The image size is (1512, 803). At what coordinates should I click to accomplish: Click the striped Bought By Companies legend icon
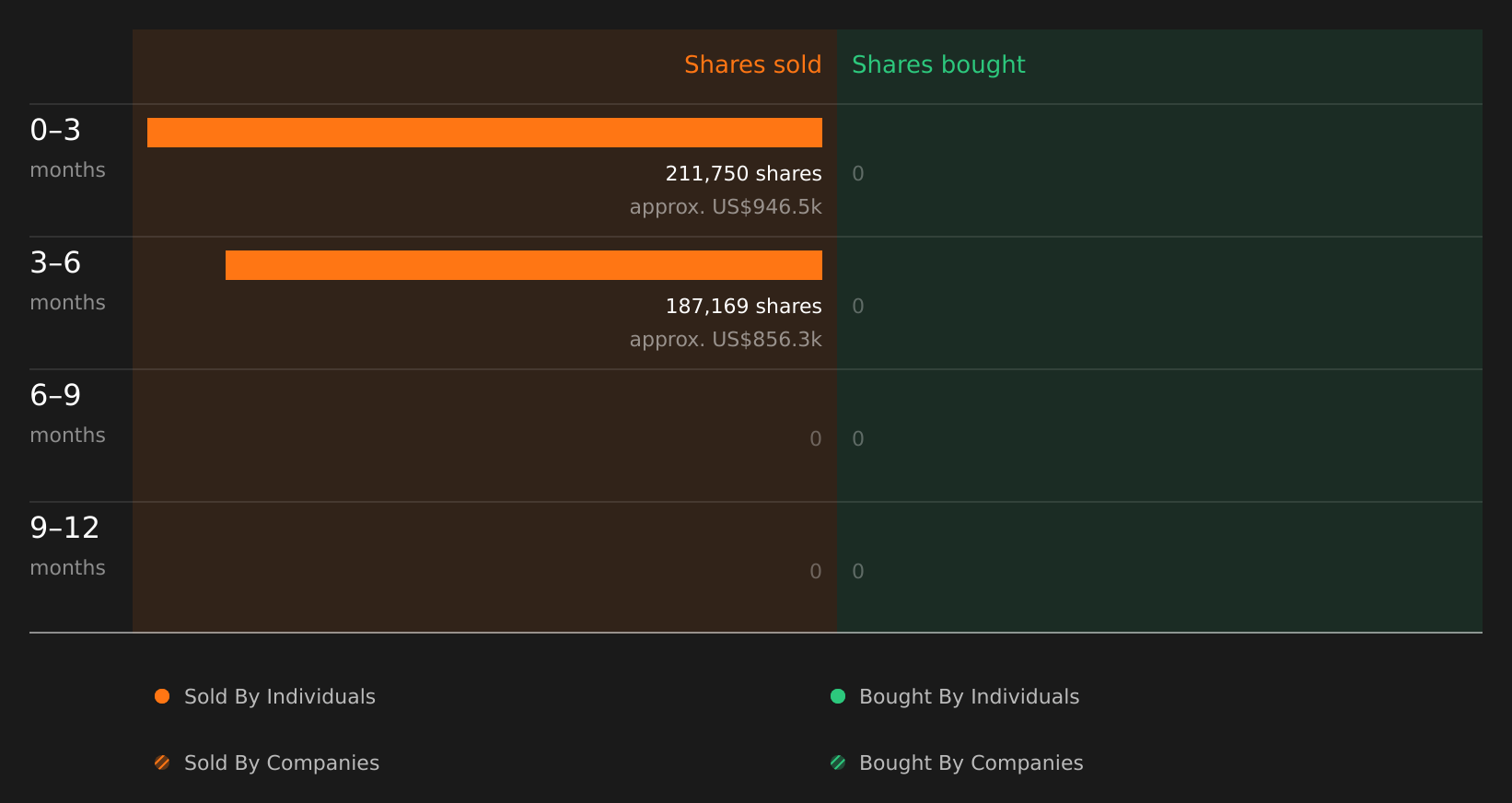(x=838, y=762)
